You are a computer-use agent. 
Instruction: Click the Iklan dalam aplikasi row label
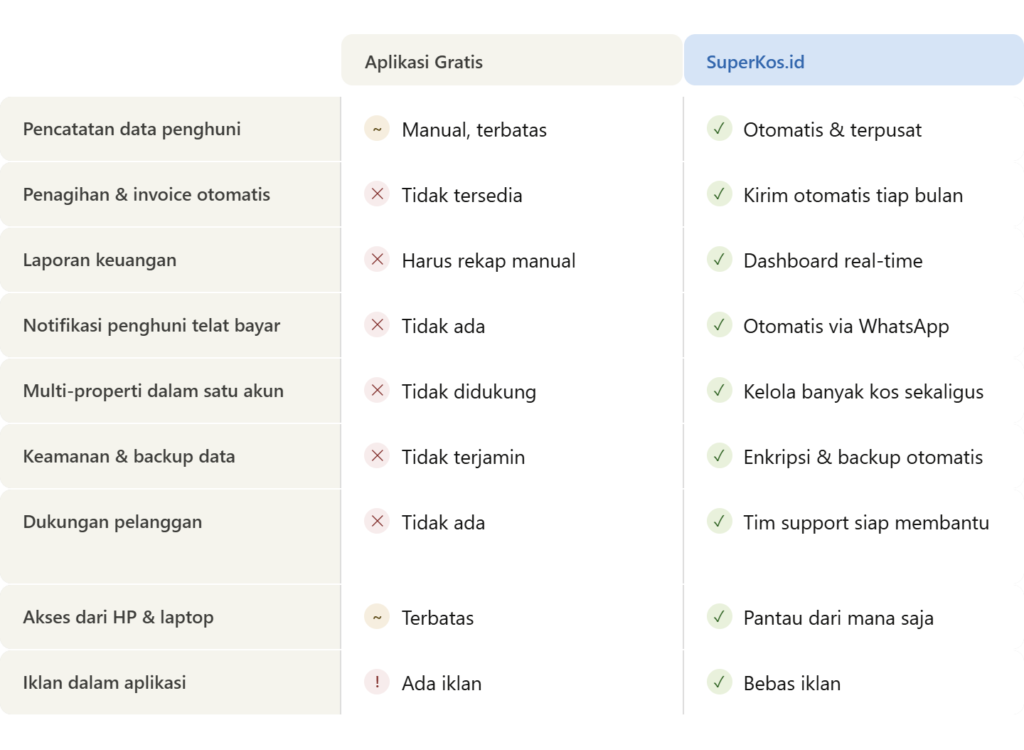[105, 683]
